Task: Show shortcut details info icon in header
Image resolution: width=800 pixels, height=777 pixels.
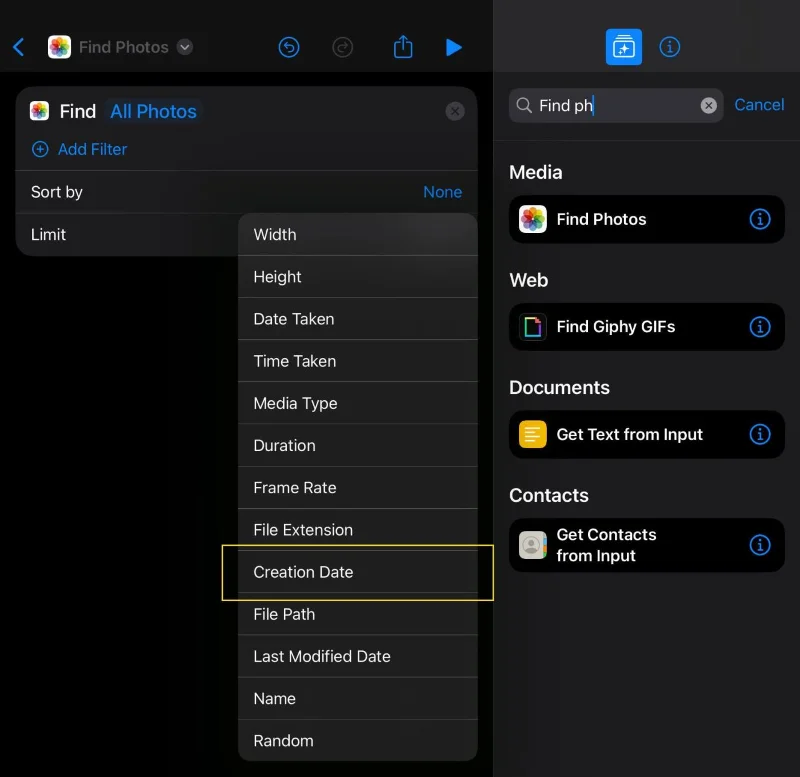Action: (x=669, y=47)
